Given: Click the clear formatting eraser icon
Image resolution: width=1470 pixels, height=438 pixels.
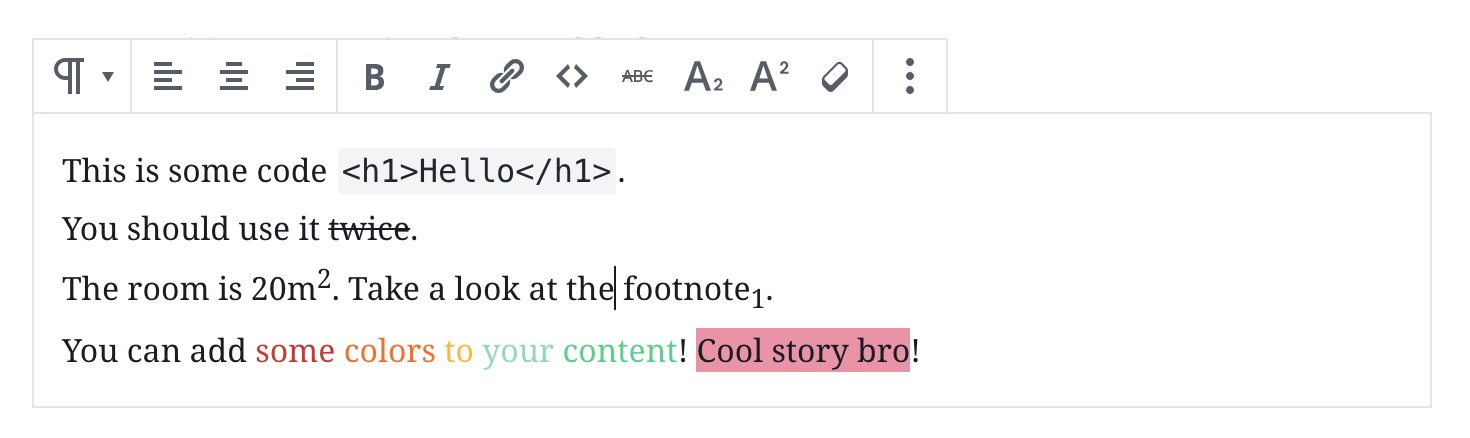Looking at the screenshot, I should (835, 76).
